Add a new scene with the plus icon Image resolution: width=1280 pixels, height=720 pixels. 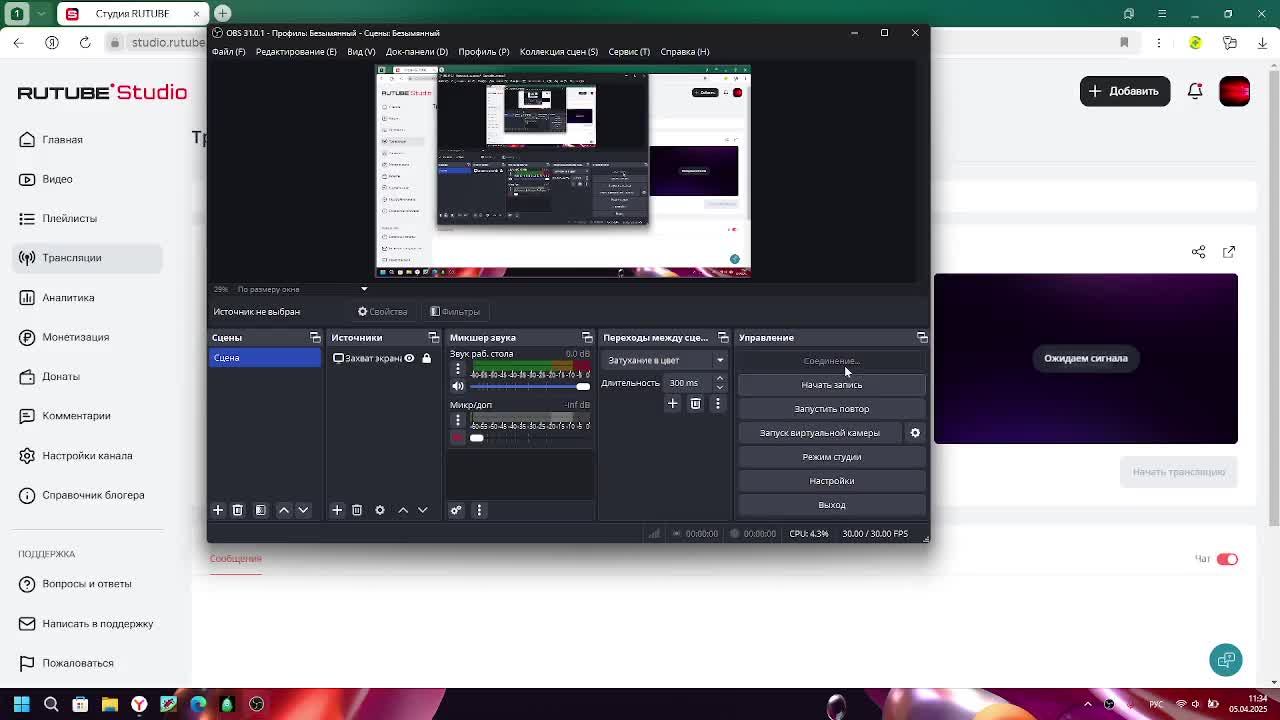tap(218, 510)
